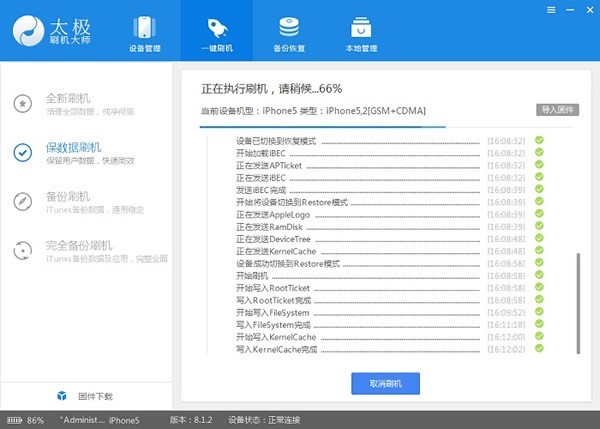The image size is (600, 429).
Task: Click the [16:12:02] timestamp
Action: click(506, 349)
